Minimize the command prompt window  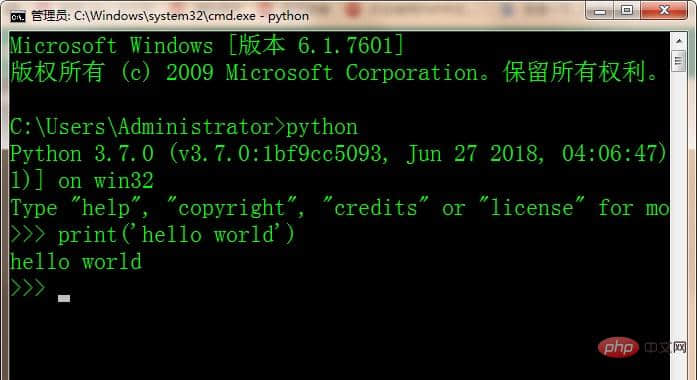coord(600,10)
